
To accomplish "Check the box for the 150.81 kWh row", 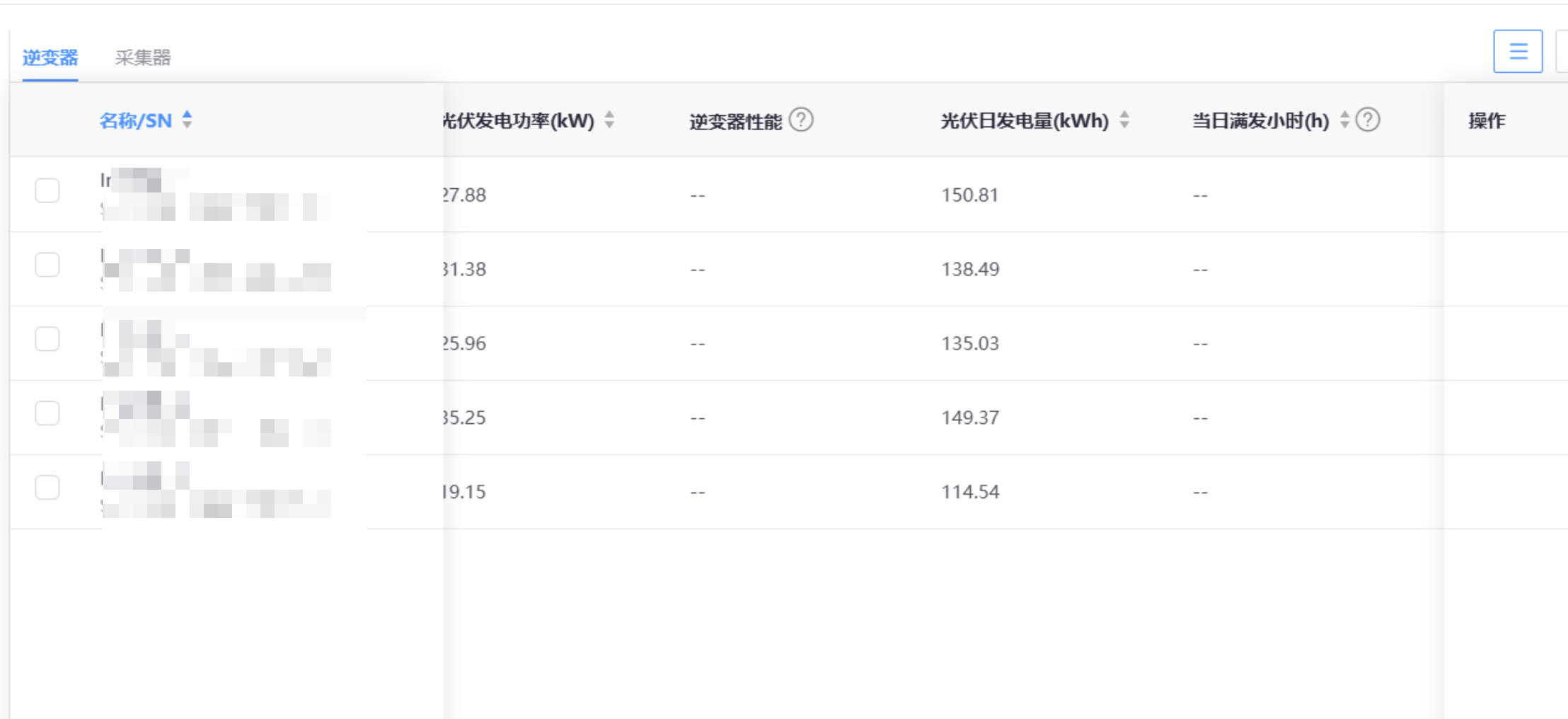I will click(47, 190).
